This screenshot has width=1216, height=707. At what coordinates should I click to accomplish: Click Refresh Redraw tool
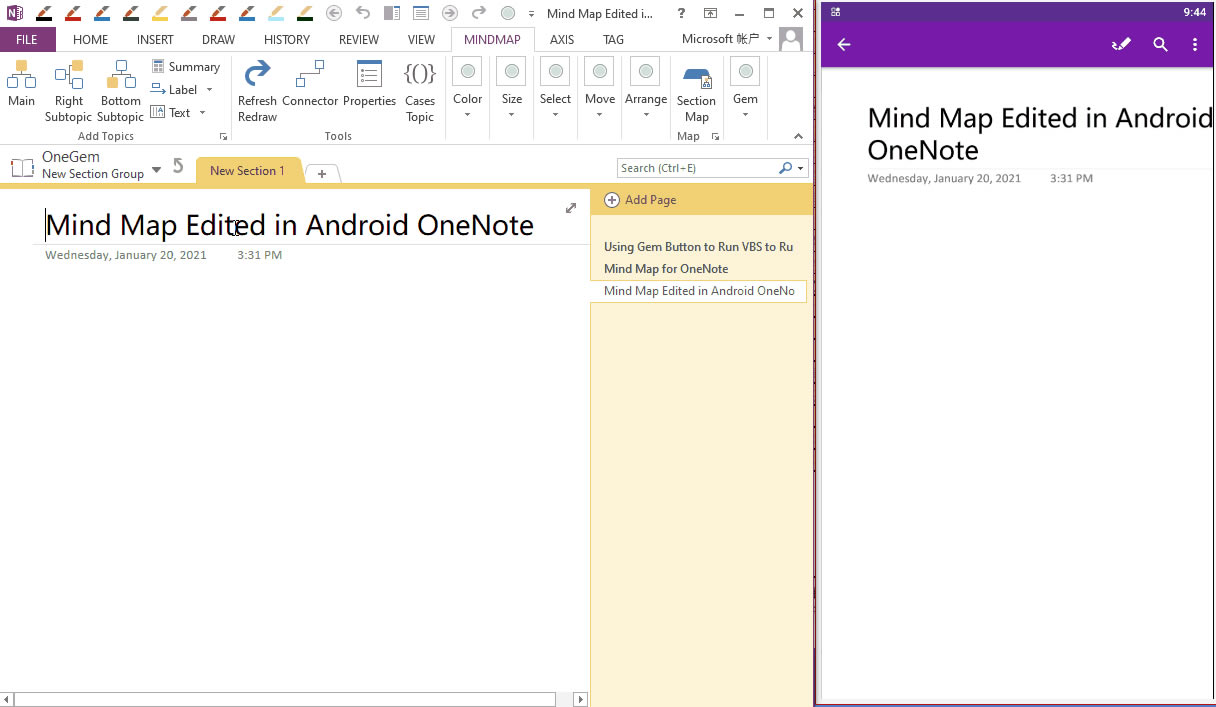coord(257,88)
